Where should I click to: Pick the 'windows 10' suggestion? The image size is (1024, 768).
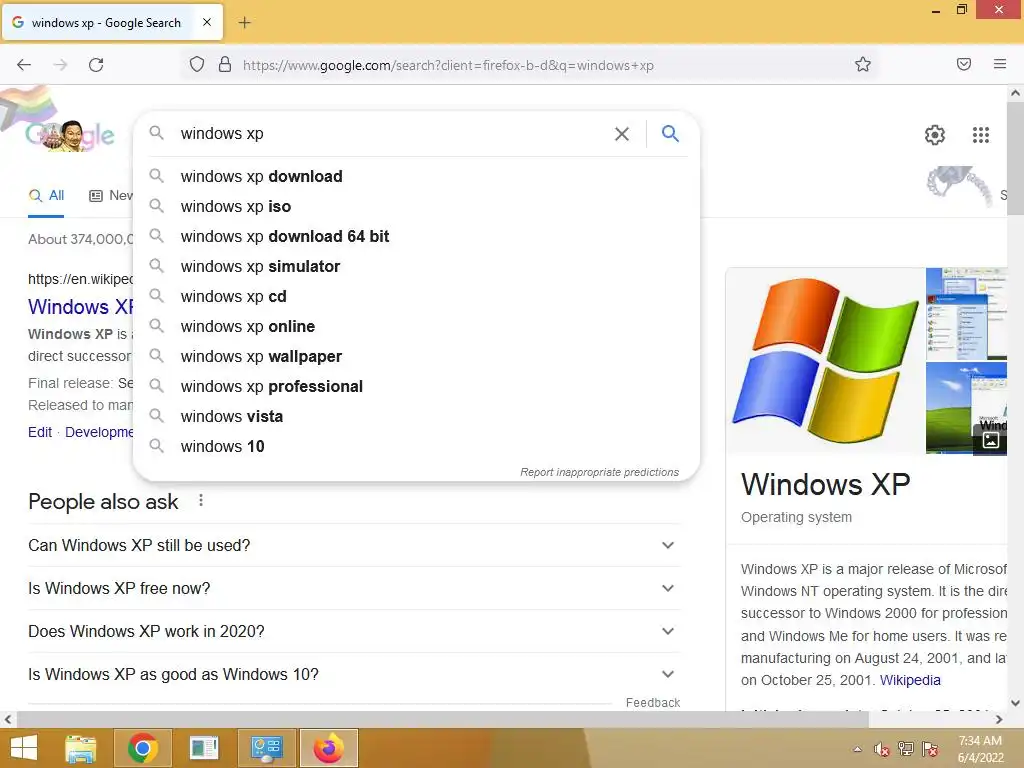pos(416,447)
